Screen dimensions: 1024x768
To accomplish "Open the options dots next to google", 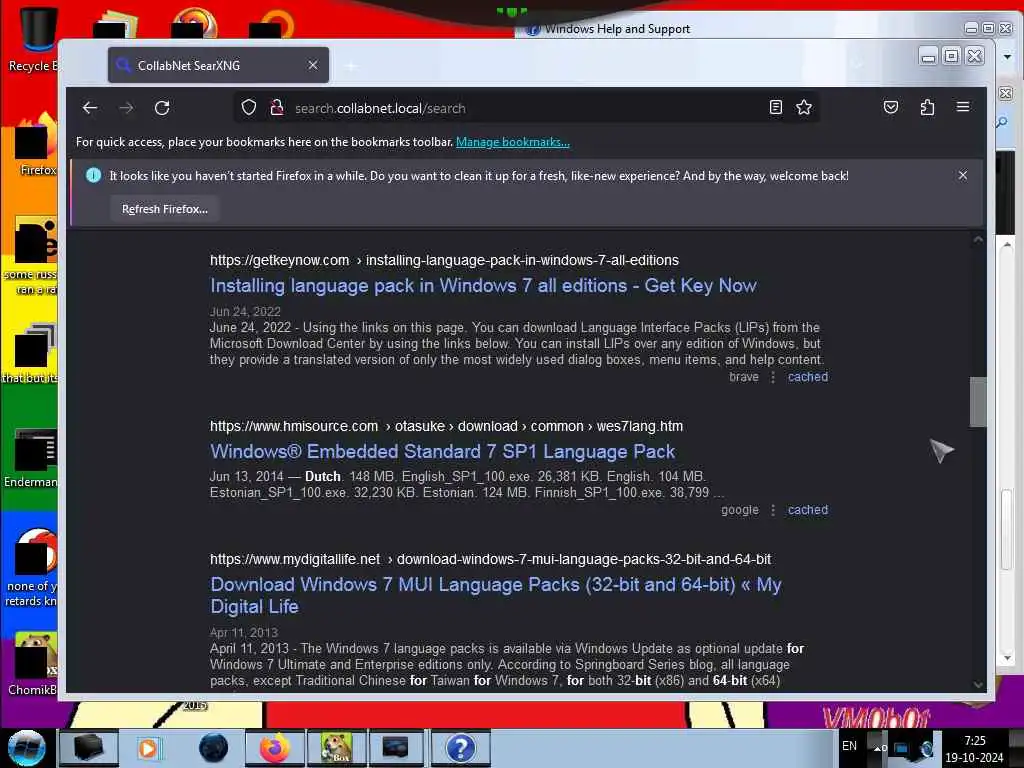I will tap(773, 510).
